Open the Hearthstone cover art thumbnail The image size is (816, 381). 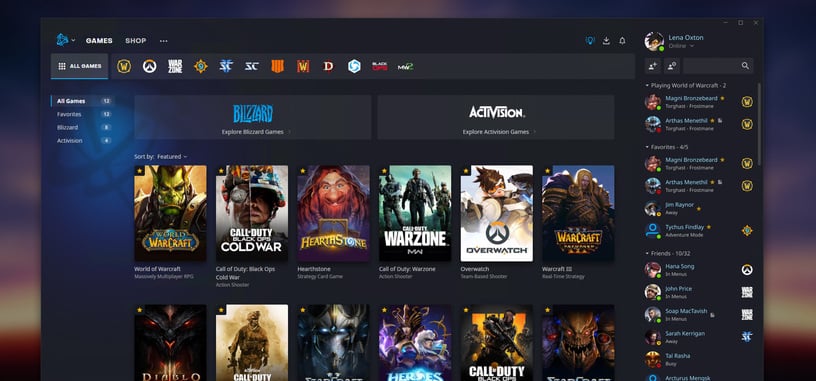[x=333, y=213]
